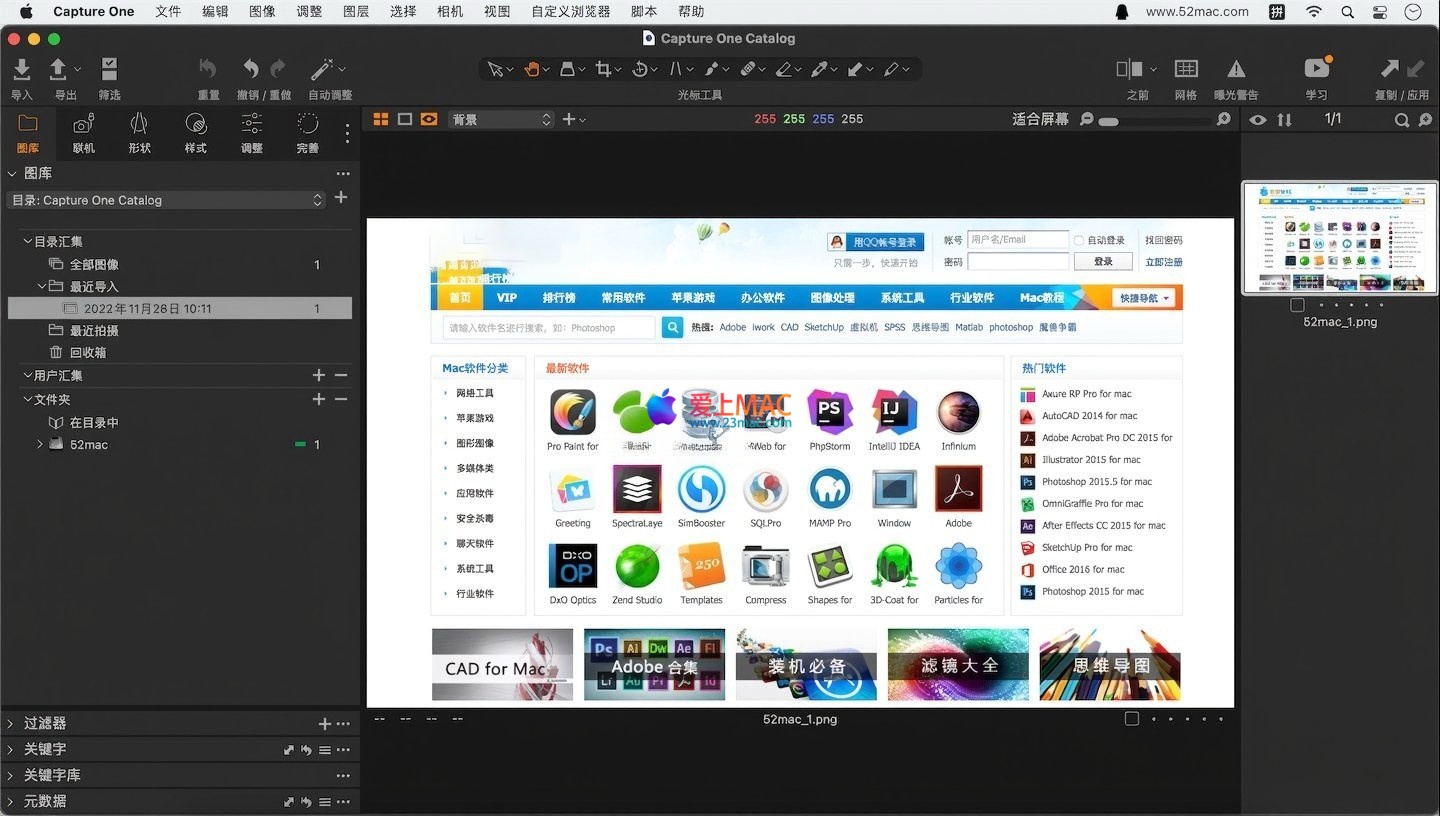This screenshot has width=1440, height=816.
Task: Open the catalog dropdown Capture One Catalog
Action: (166, 200)
